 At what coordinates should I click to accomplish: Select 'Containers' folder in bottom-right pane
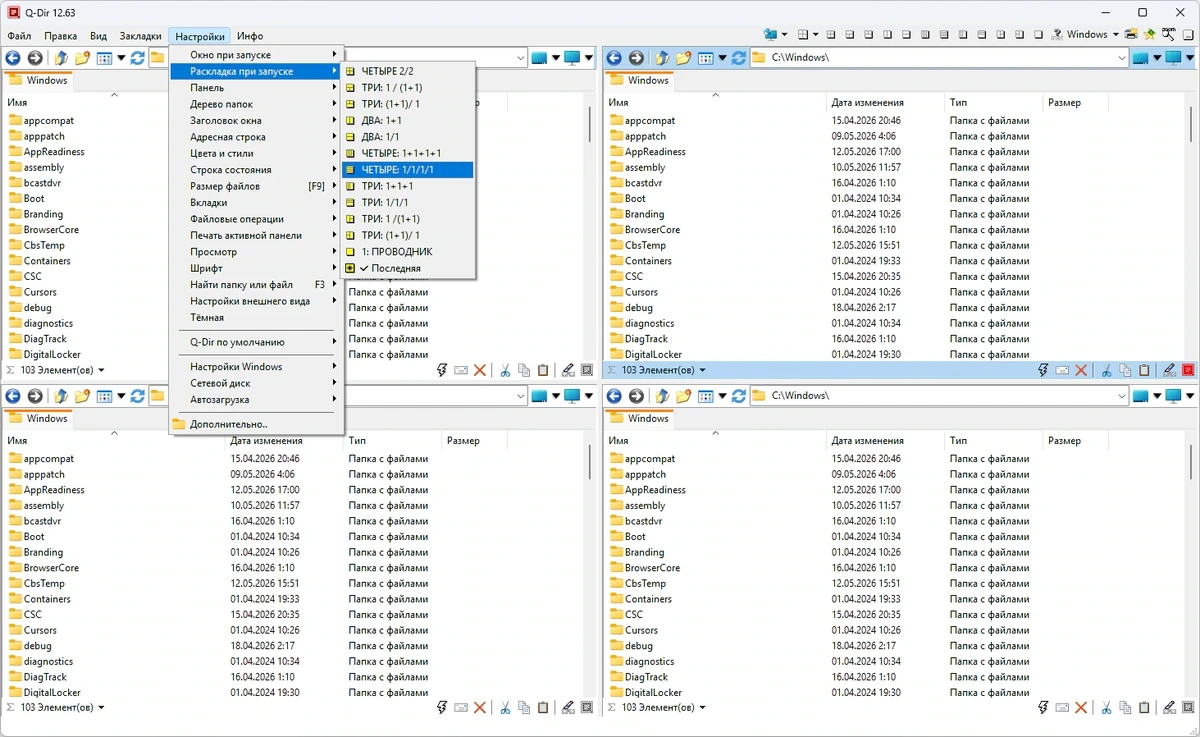point(648,599)
